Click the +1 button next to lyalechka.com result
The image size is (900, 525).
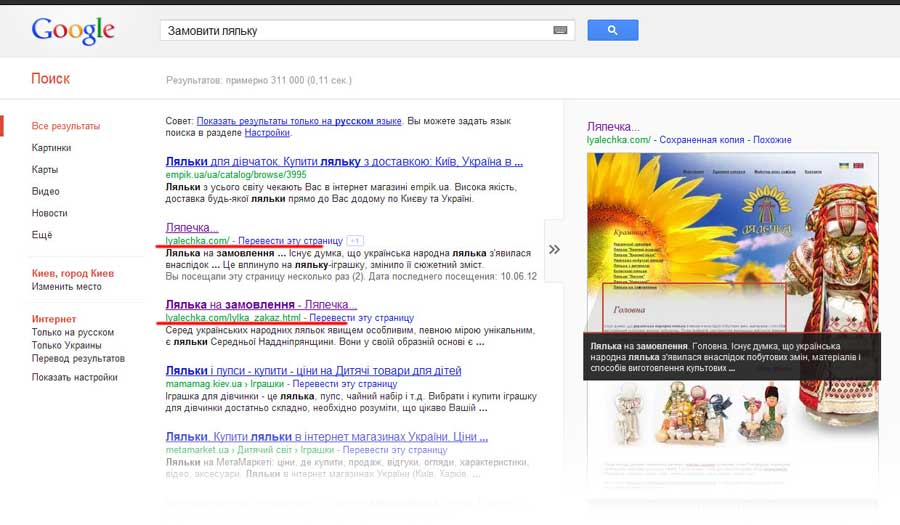point(355,241)
